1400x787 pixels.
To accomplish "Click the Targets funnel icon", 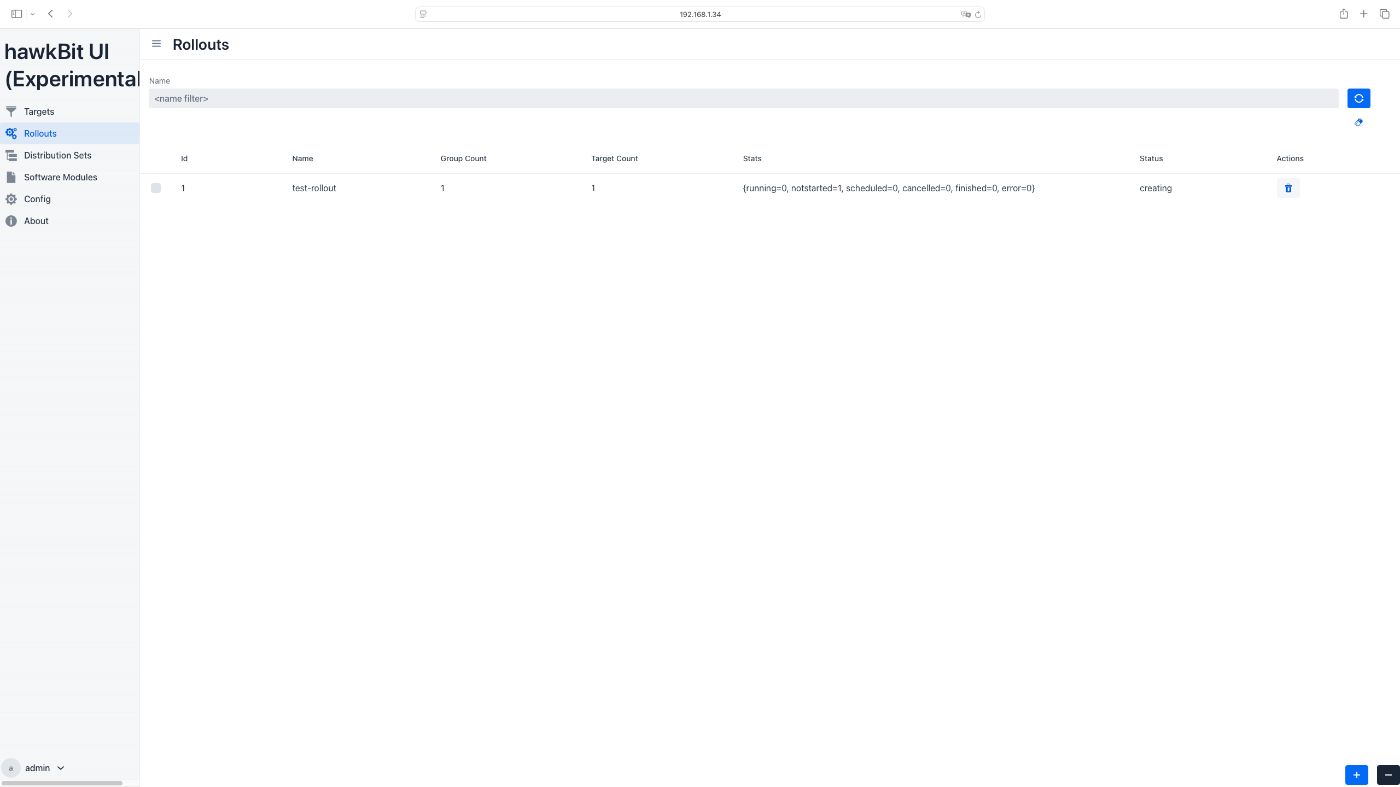I will (x=11, y=112).
